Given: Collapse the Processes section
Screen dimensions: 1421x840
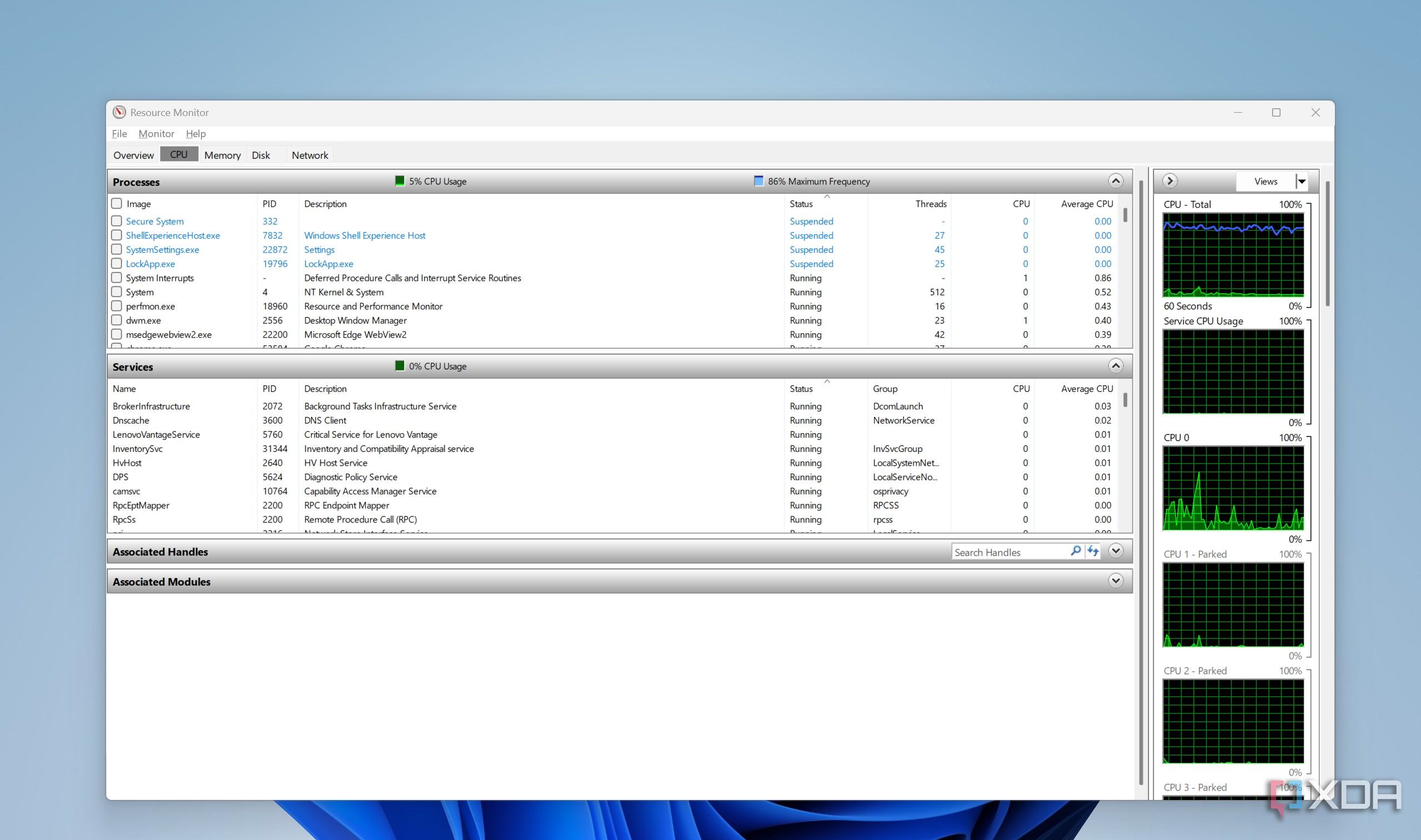Looking at the screenshot, I should click(1115, 181).
